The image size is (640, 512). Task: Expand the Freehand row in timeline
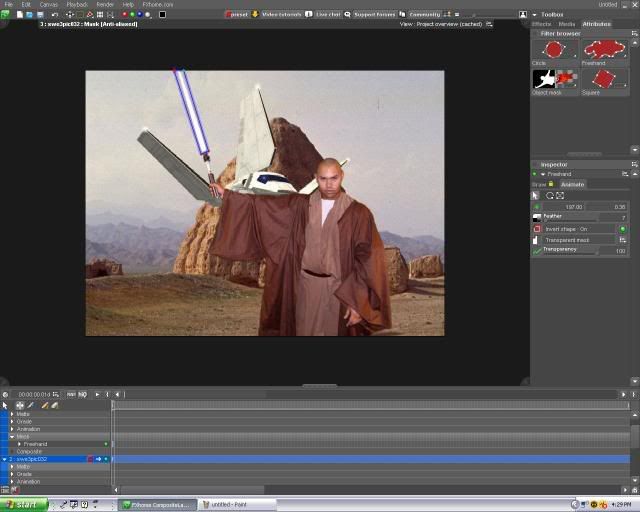tap(19, 444)
